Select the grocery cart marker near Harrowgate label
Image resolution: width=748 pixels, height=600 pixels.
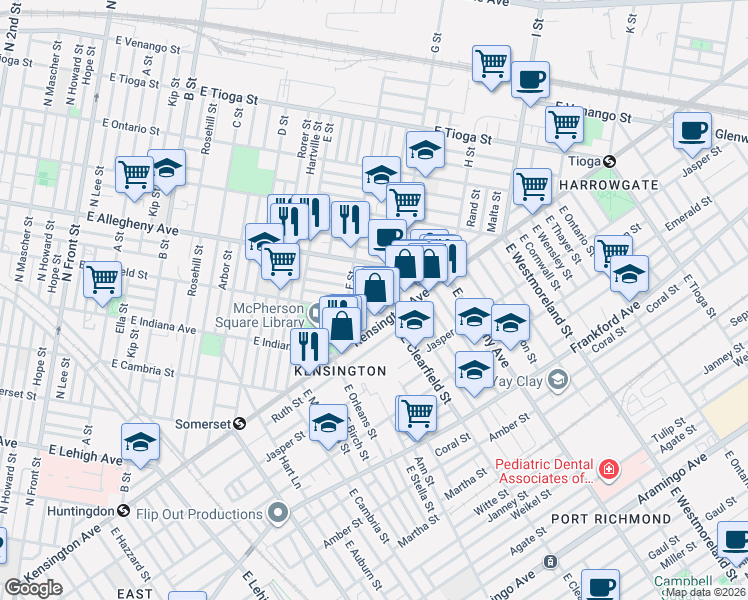pos(532,186)
